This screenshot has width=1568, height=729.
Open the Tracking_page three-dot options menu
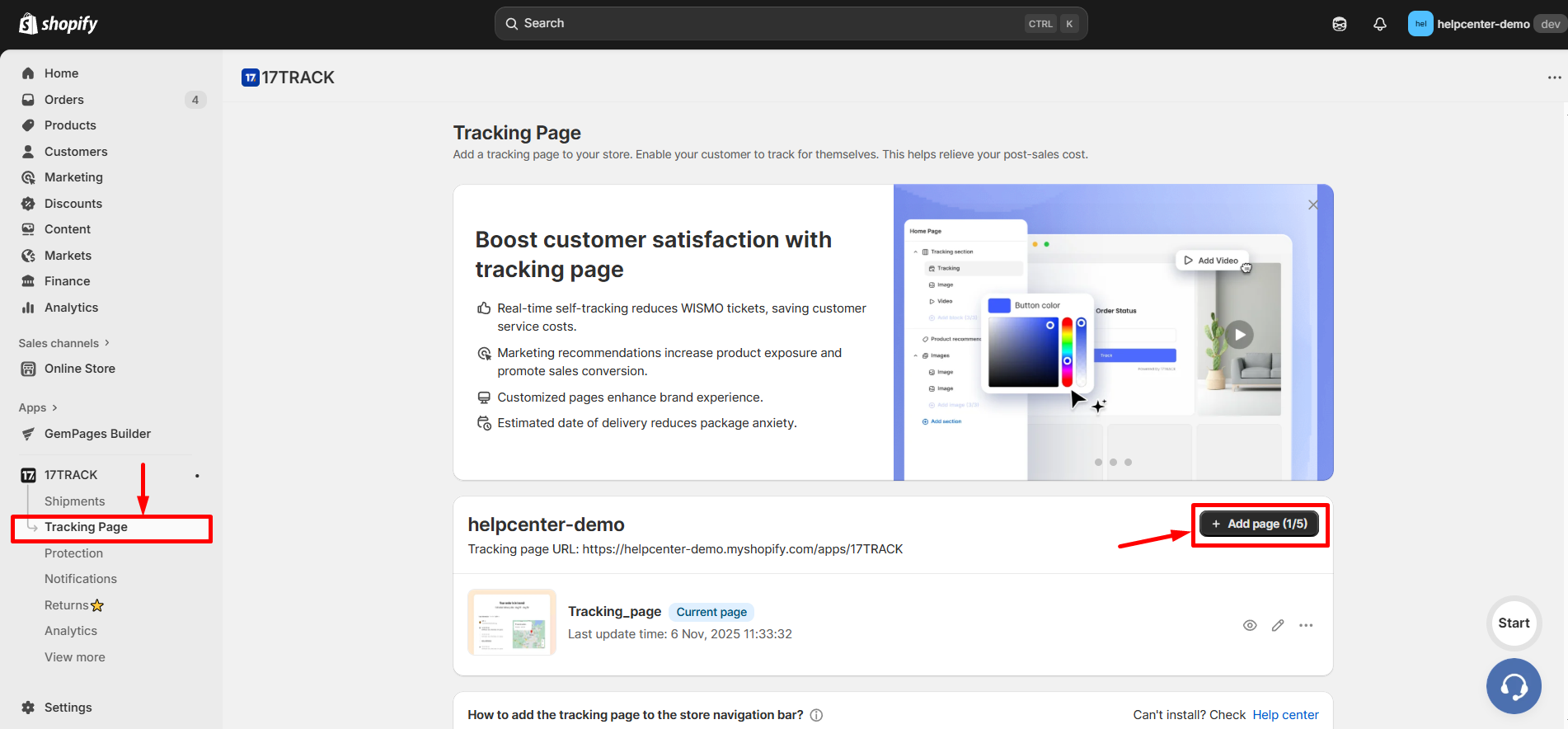(1306, 625)
